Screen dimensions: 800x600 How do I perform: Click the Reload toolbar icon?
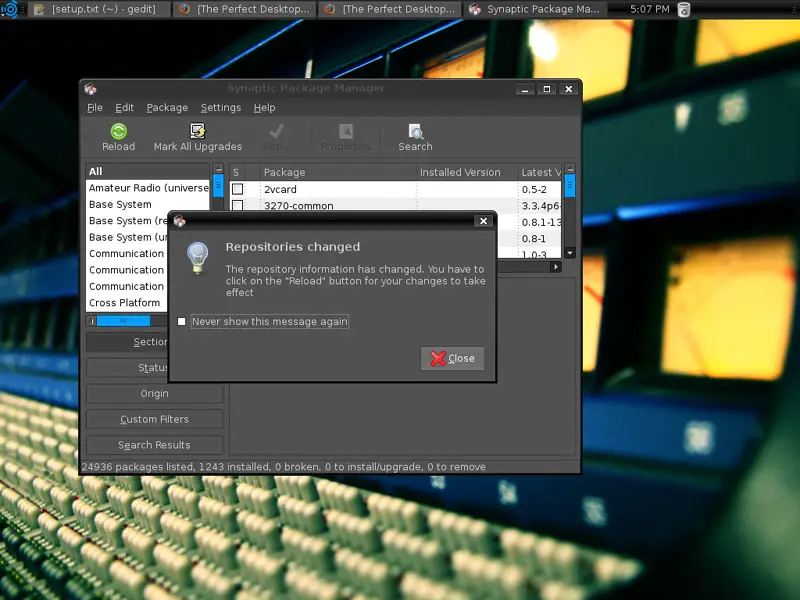pyautogui.click(x=118, y=132)
